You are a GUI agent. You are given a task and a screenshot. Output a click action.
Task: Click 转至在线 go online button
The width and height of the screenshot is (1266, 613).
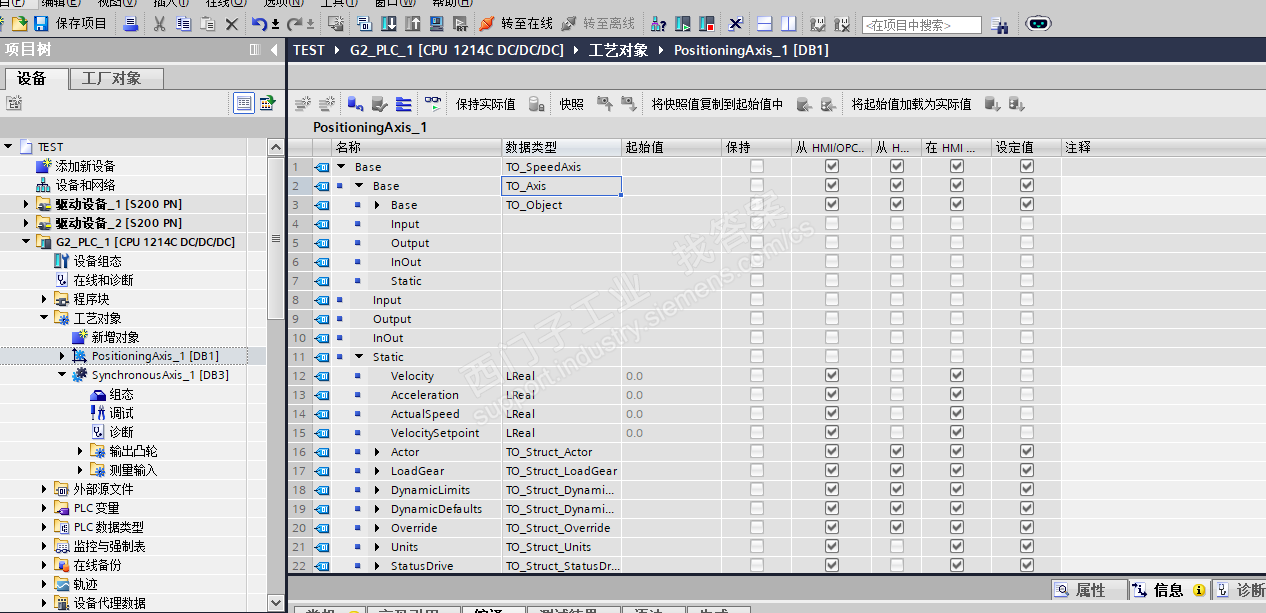(x=516, y=23)
